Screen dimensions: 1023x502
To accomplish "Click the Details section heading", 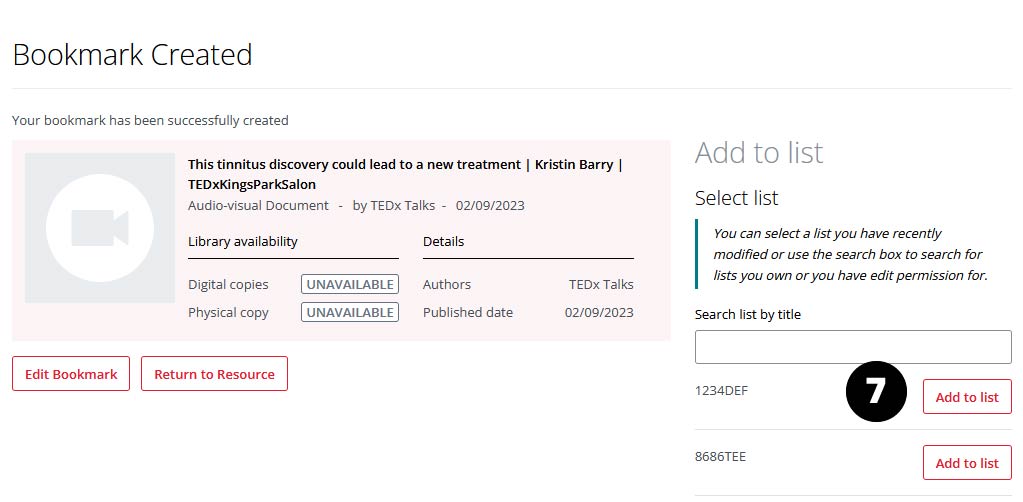I will 443,241.
